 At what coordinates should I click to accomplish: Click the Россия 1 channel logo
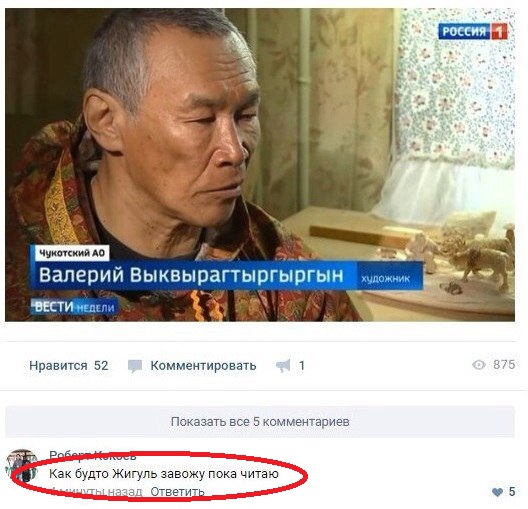(472, 31)
